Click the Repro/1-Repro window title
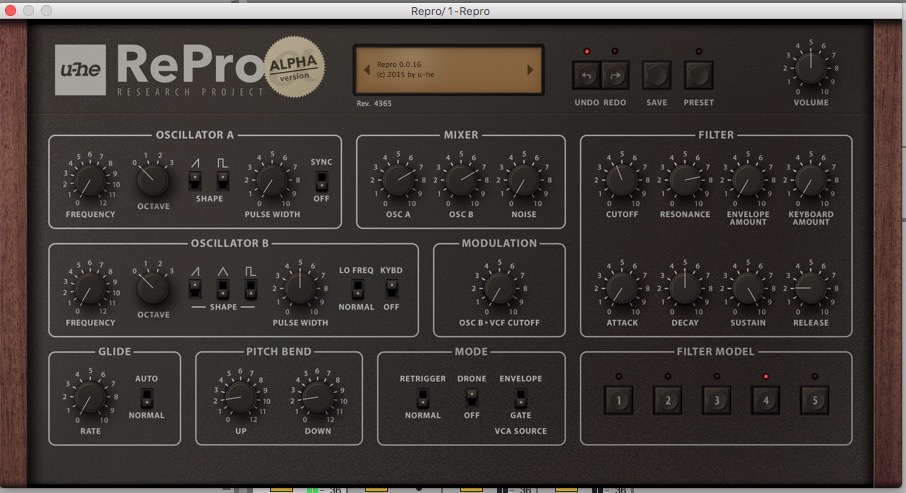The image size is (906, 493). 450,11
